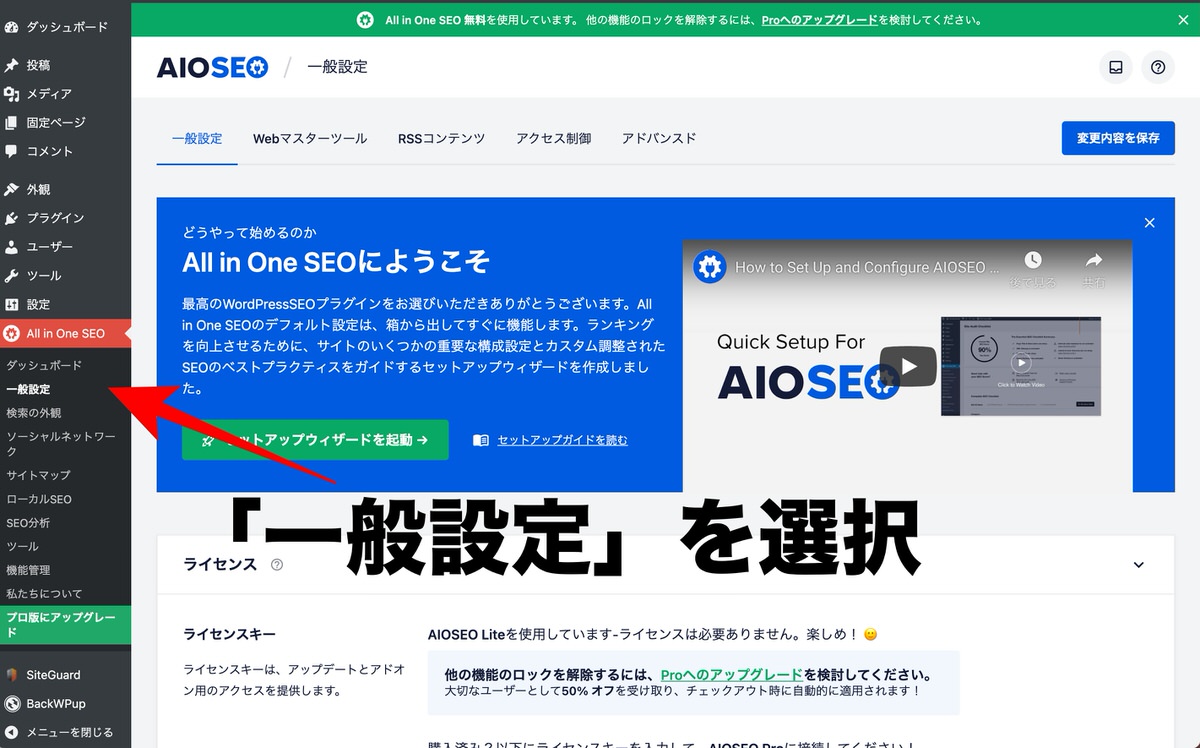Open 私たちについて submenu item
The image size is (1200, 748).
point(44,594)
